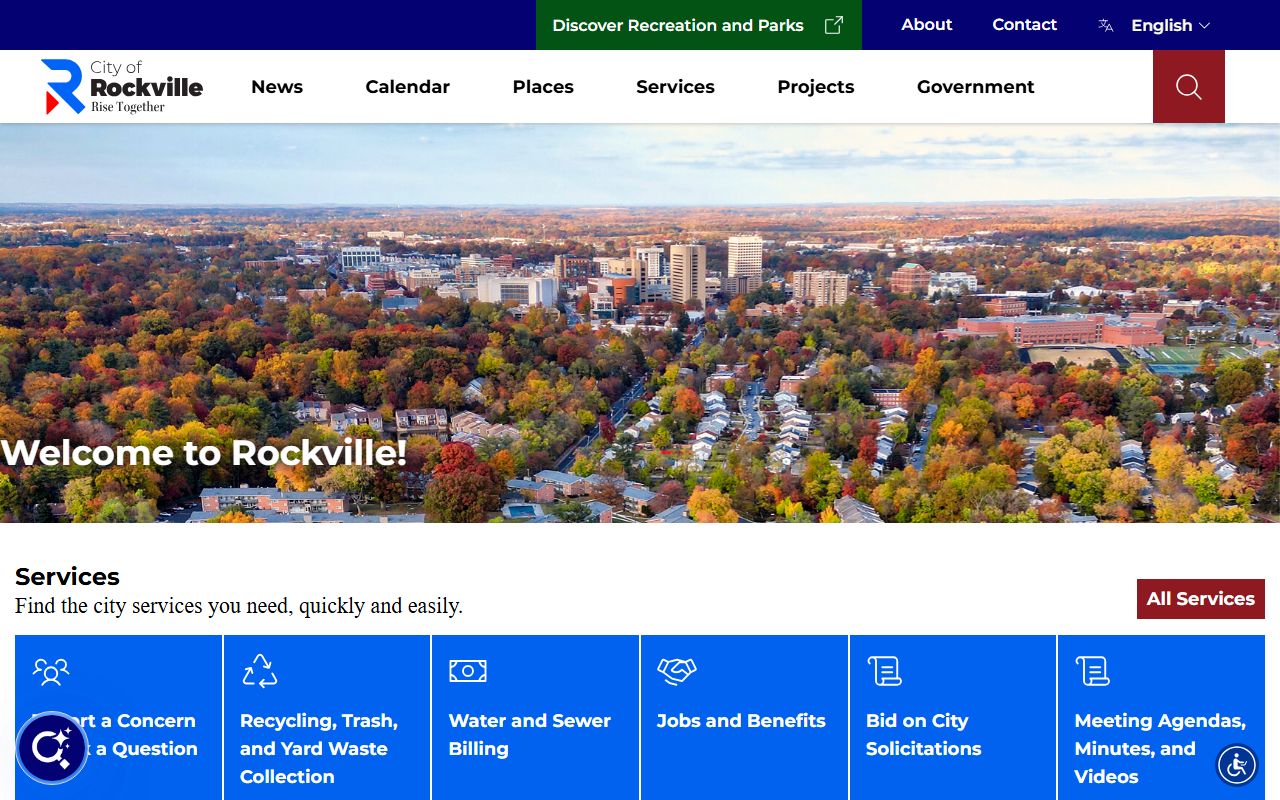The image size is (1280, 800).
Task: Go to the Contact page
Action: 1024,24
